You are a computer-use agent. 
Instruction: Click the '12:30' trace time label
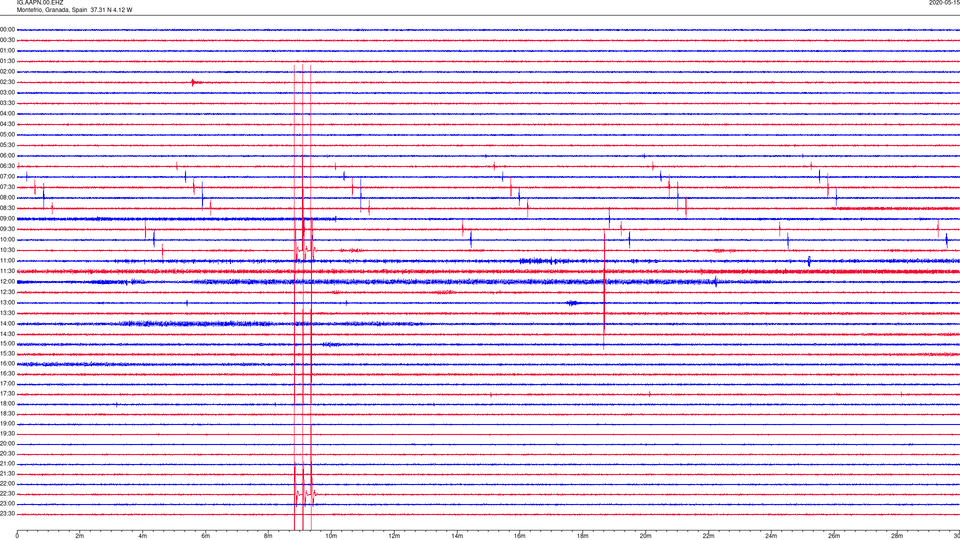(x=7, y=292)
